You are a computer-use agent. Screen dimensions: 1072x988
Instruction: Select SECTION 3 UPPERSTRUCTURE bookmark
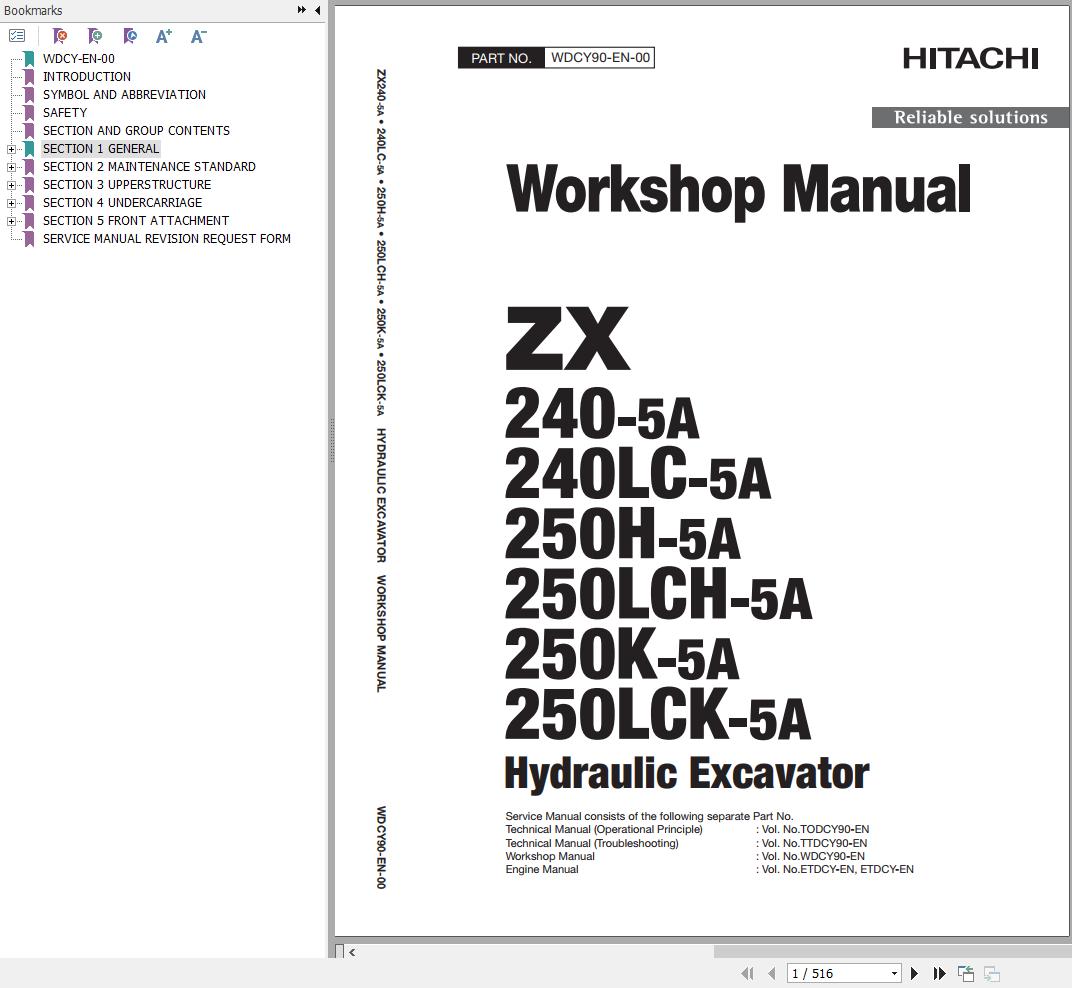(127, 185)
